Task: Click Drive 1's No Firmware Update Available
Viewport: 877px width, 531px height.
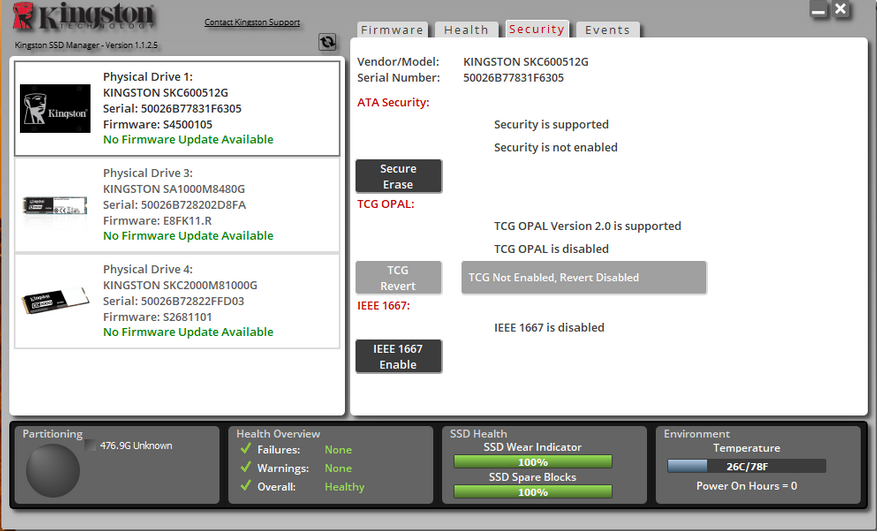Action: 188,139
